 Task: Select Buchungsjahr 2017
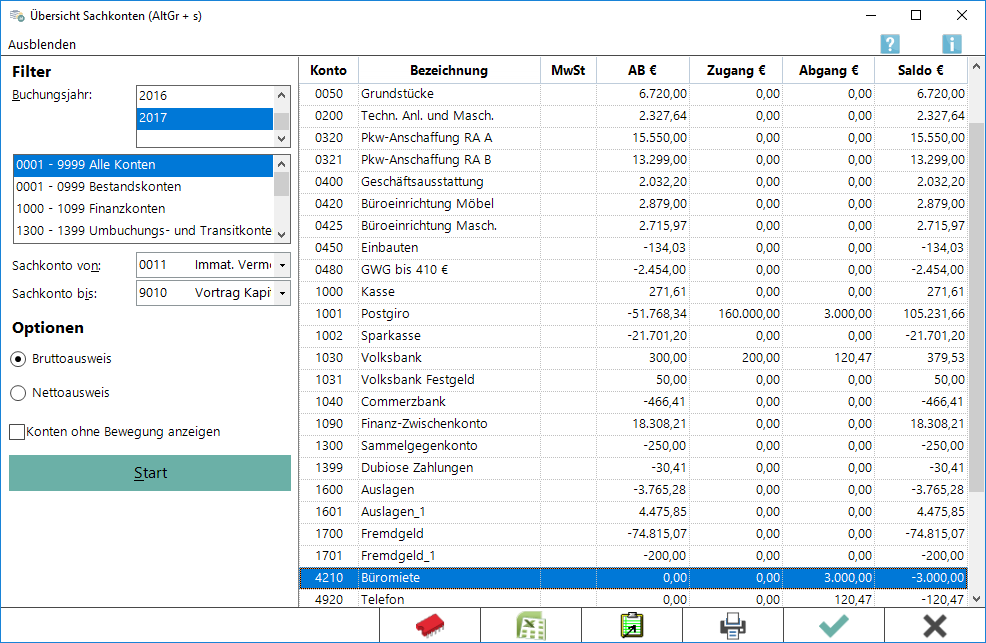pyautogui.click(x=205, y=118)
